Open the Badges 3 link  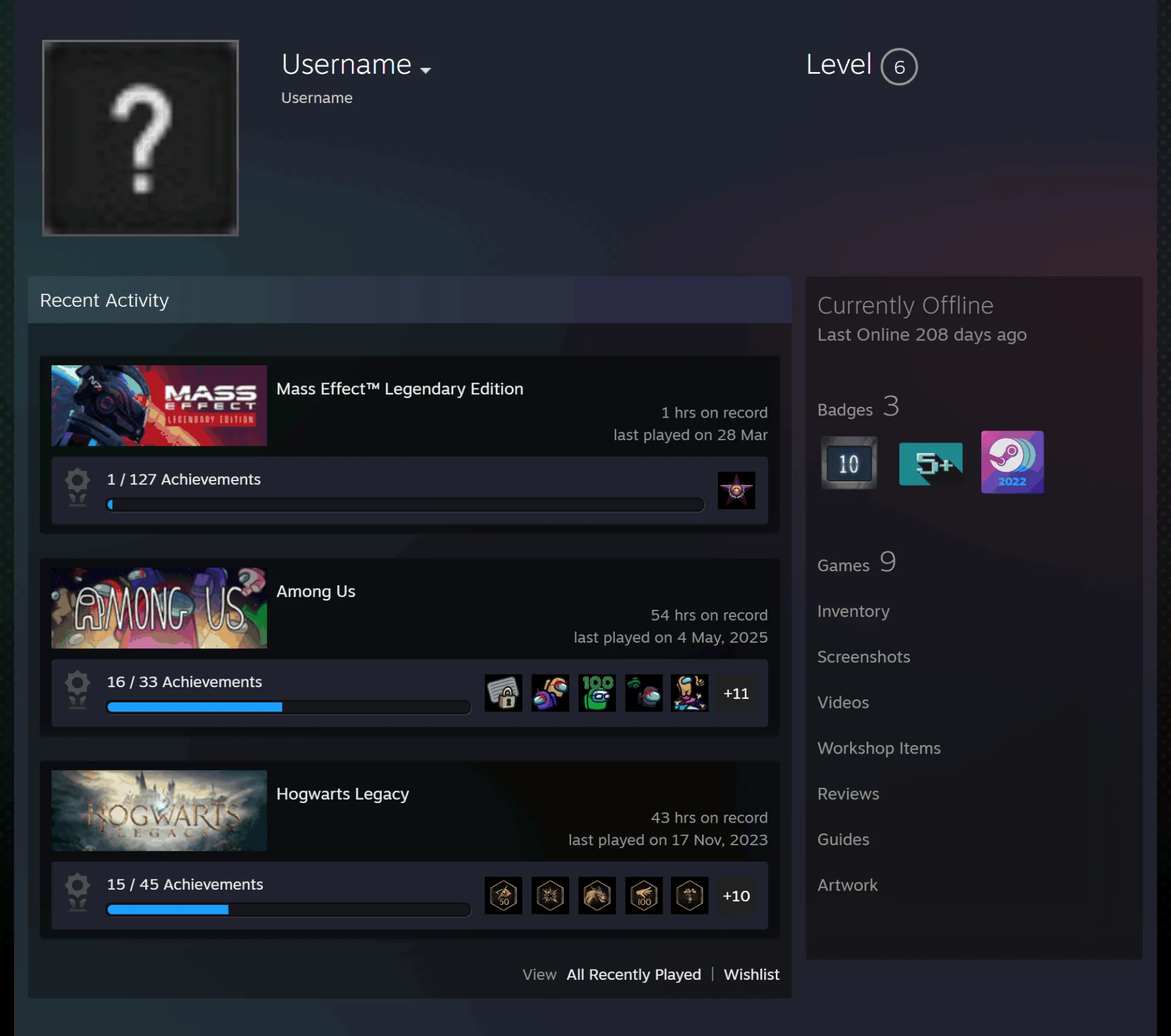[858, 407]
